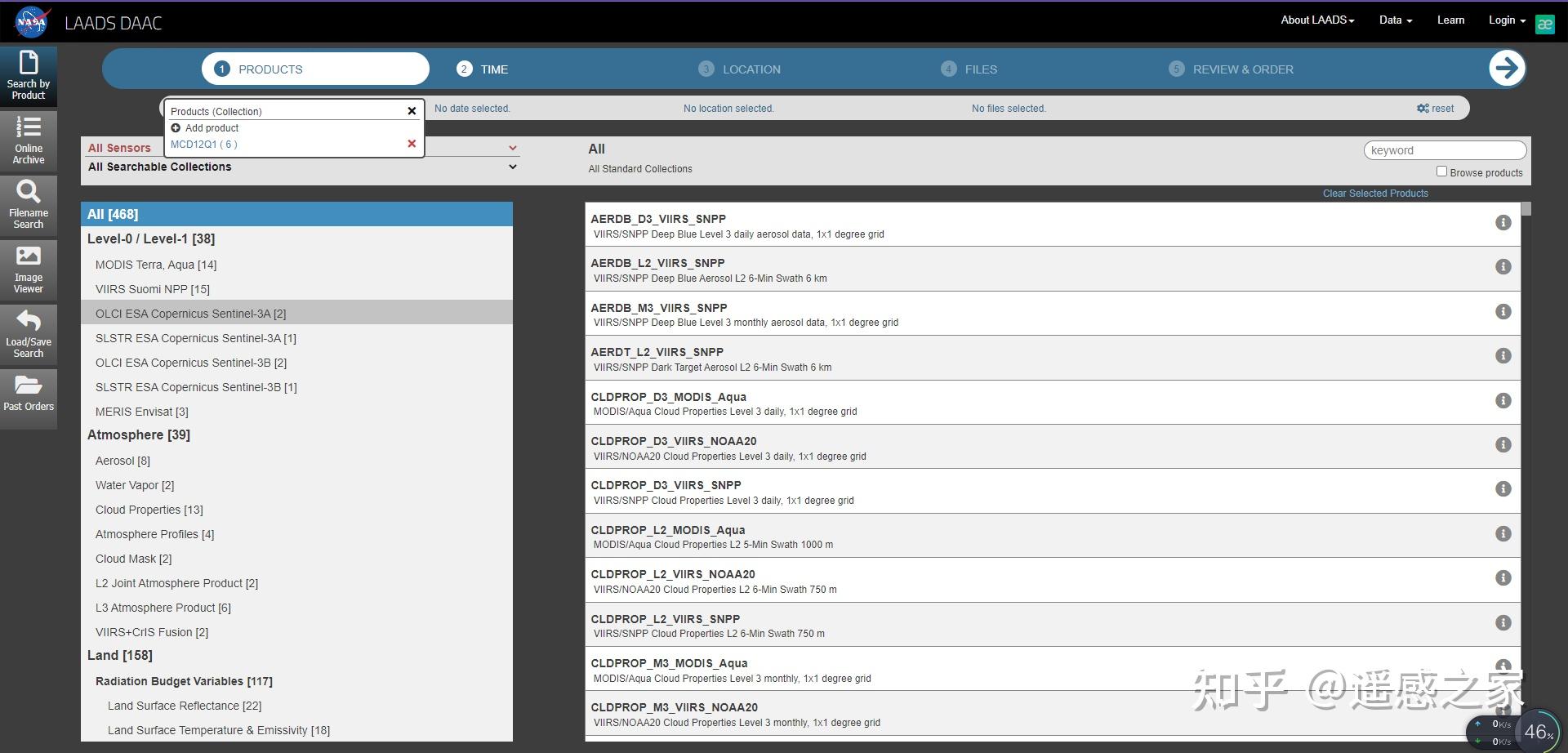This screenshot has height=753, width=1568.
Task: Select the Atmosphere [39] category
Action: point(139,435)
